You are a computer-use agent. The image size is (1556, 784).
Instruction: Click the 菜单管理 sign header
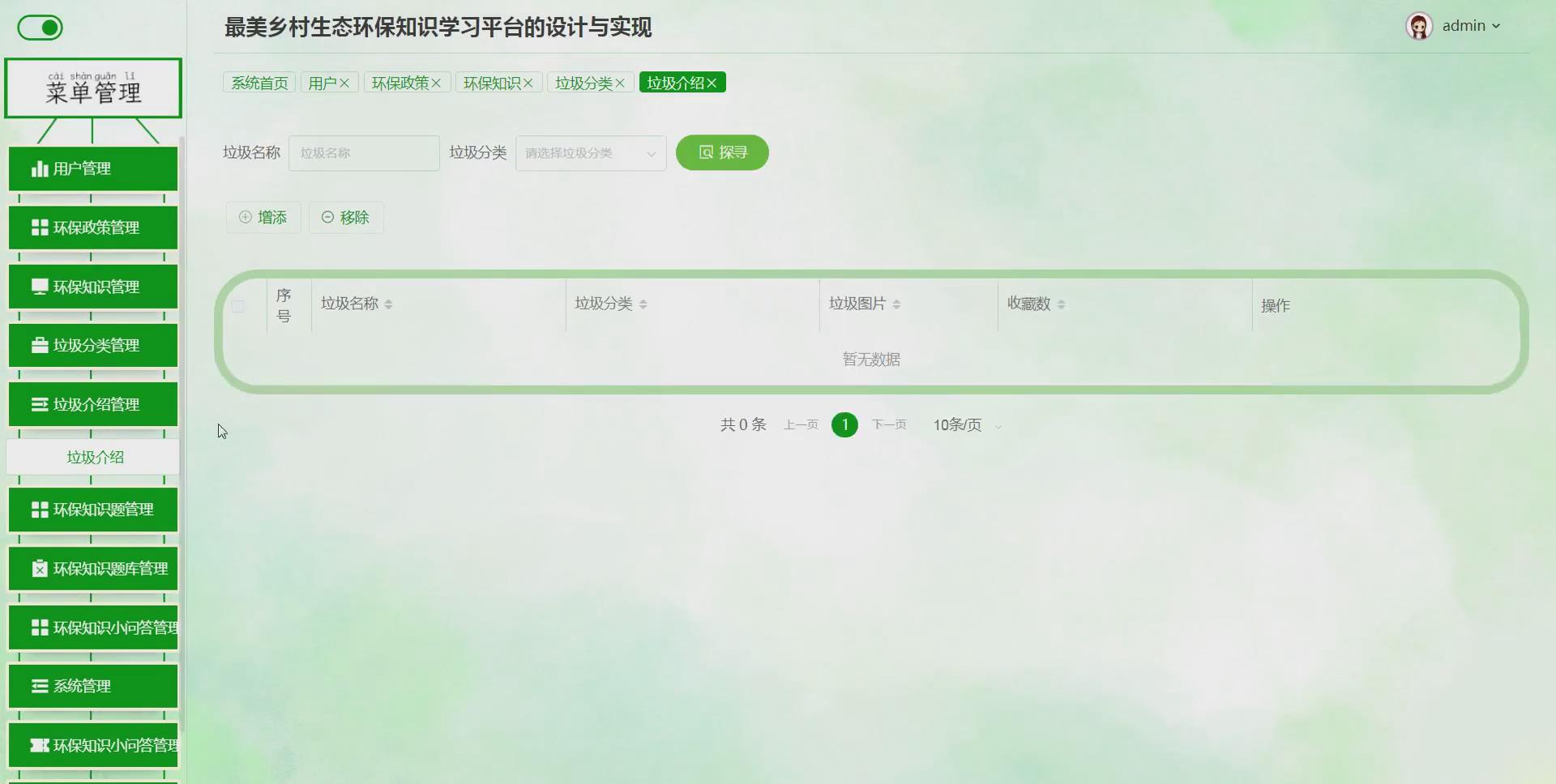93,87
